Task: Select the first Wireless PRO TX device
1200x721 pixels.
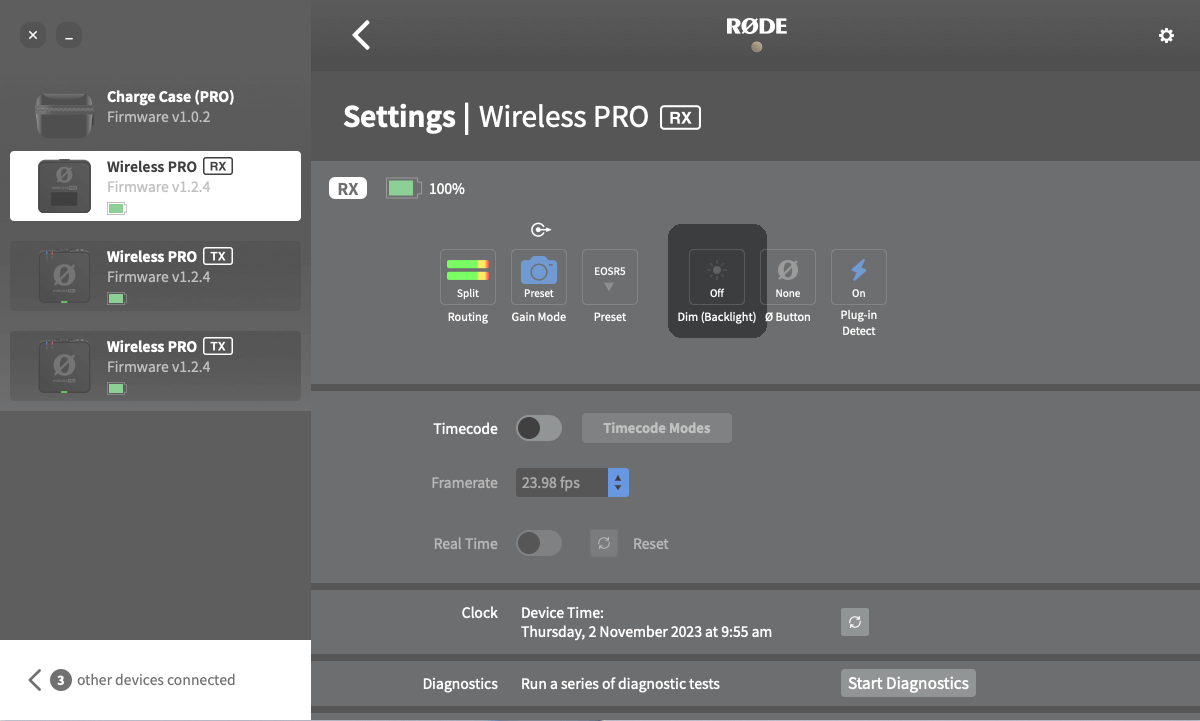Action: (155, 276)
